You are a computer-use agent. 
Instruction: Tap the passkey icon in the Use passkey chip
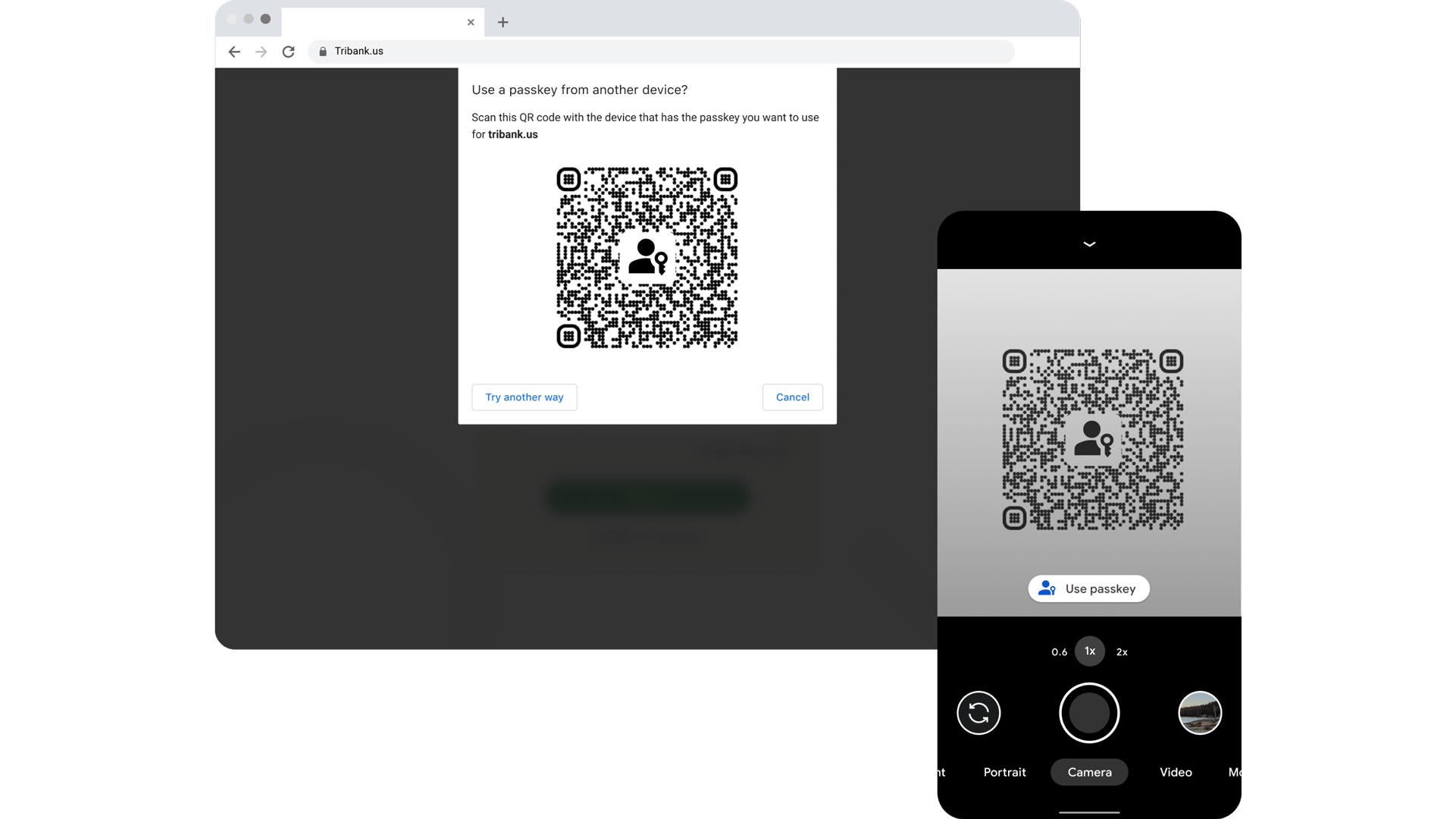(1047, 588)
